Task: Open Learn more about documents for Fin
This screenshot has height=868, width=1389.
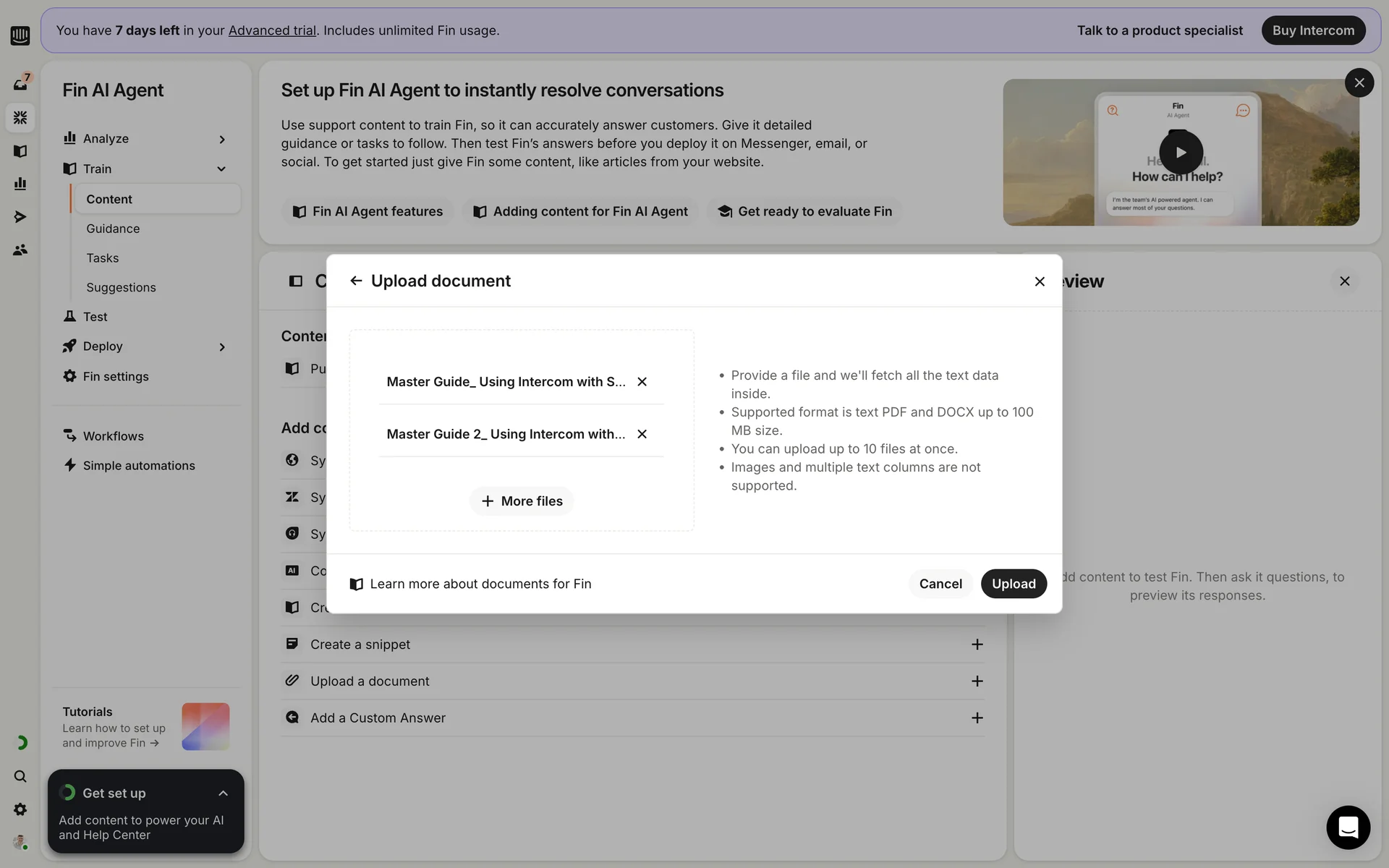Action: point(480,584)
